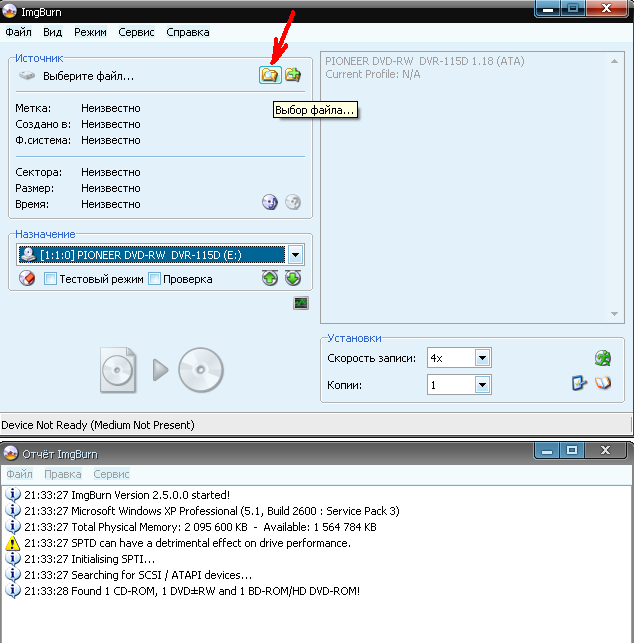This screenshot has height=643, width=634.
Task: Click the eject tray green up arrow
Action: coord(270,278)
